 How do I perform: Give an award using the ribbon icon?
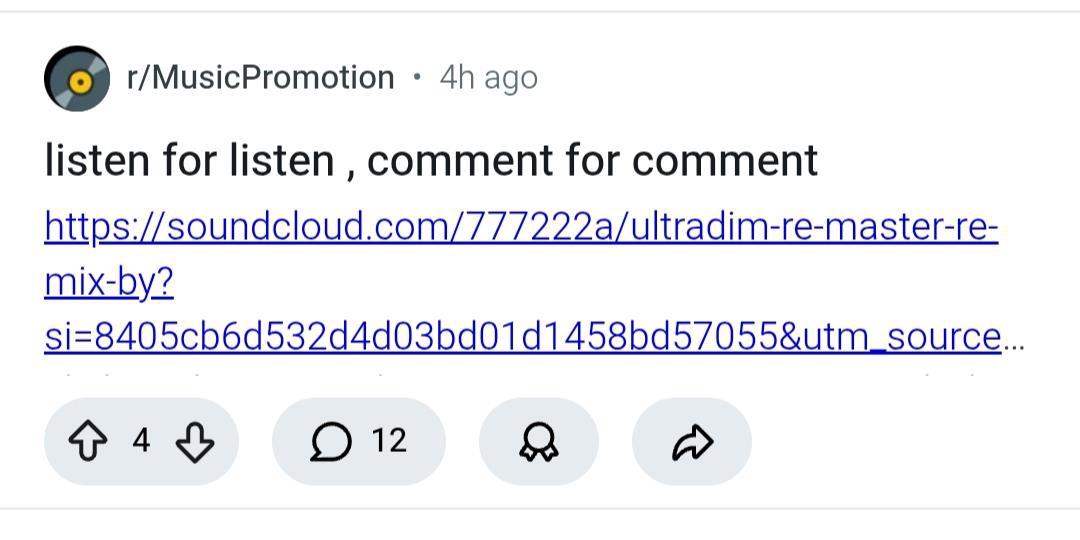[x=539, y=441]
